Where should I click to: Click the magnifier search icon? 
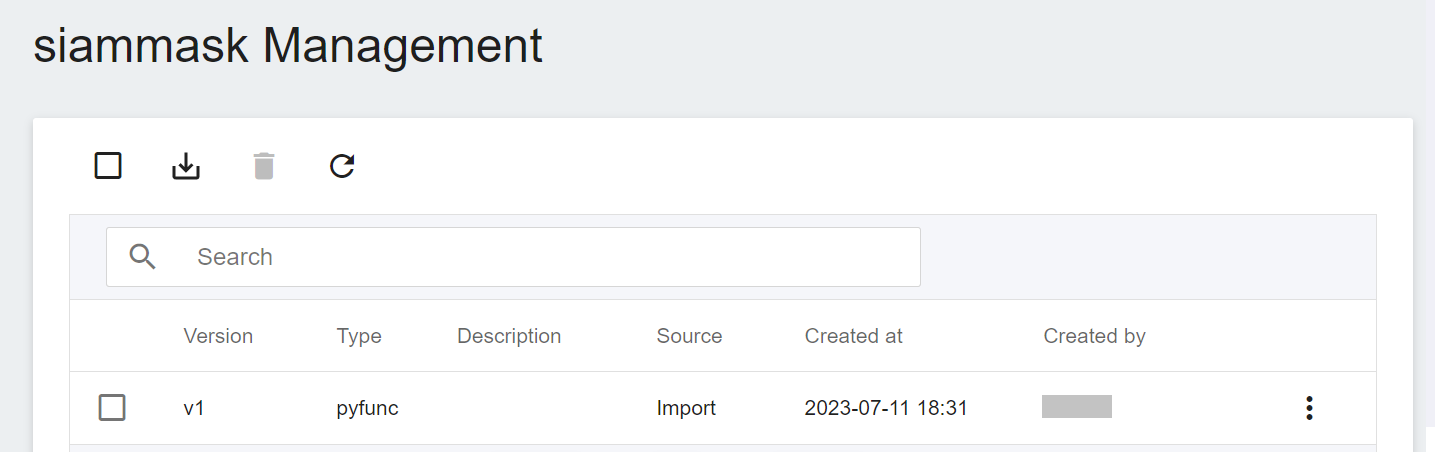[143, 257]
